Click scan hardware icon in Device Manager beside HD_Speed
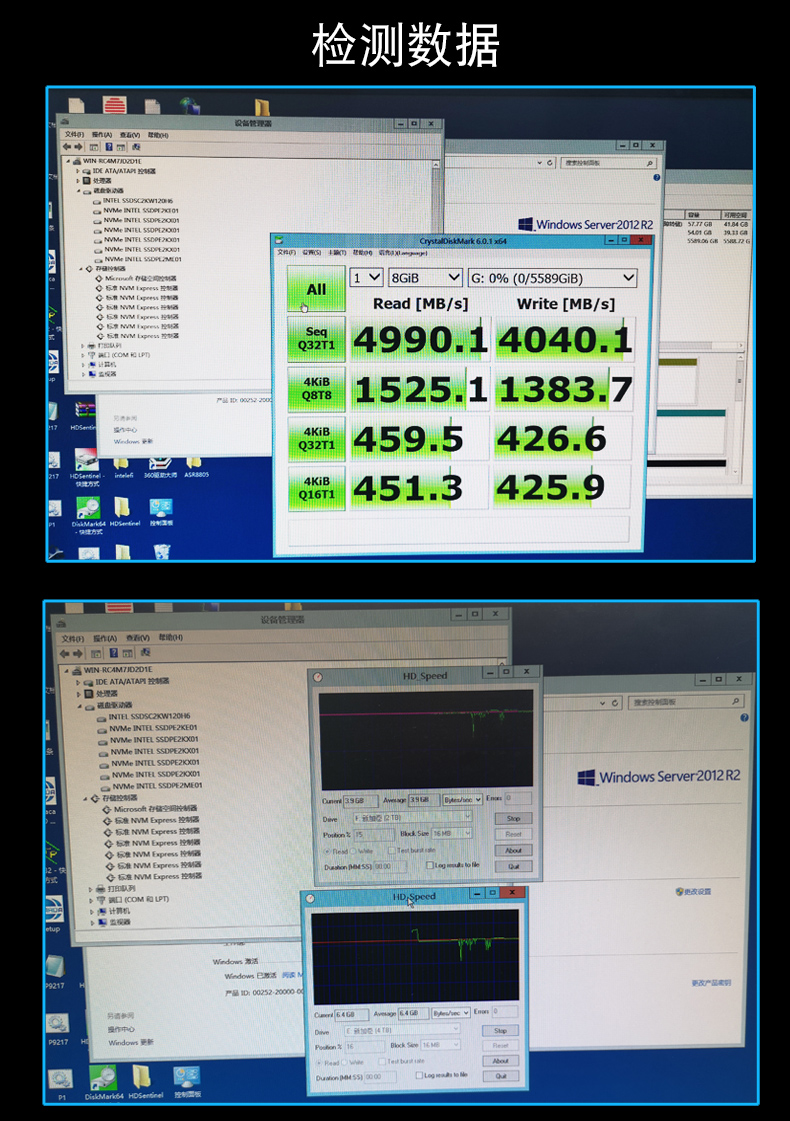The width and height of the screenshot is (790, 1121). click(x=145, y=653)
